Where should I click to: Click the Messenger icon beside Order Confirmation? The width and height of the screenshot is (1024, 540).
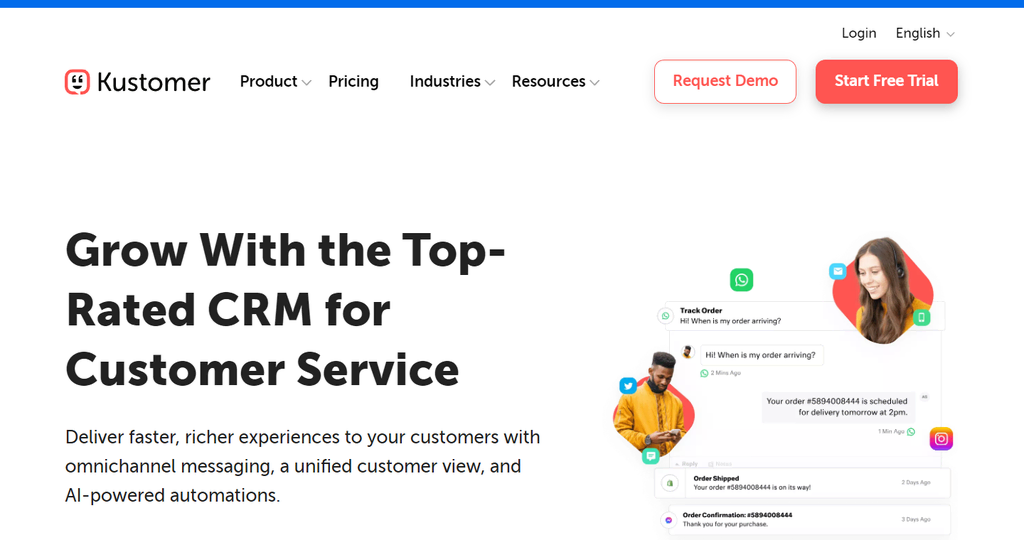click(668, 520)
